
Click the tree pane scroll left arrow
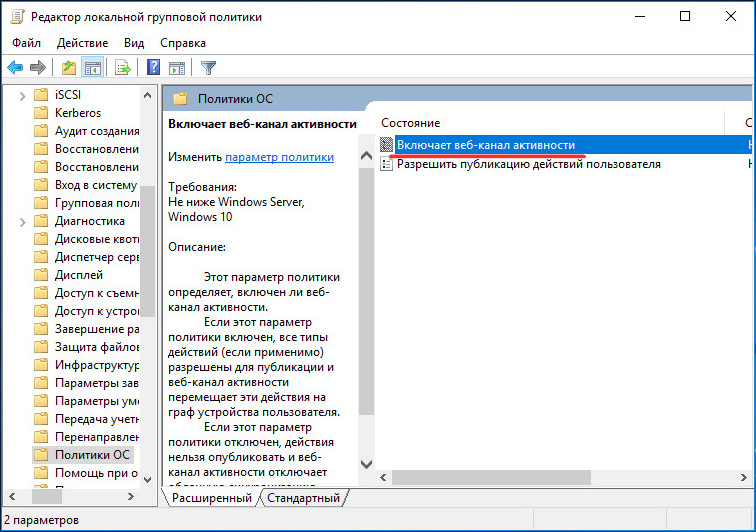coord(13,496)
